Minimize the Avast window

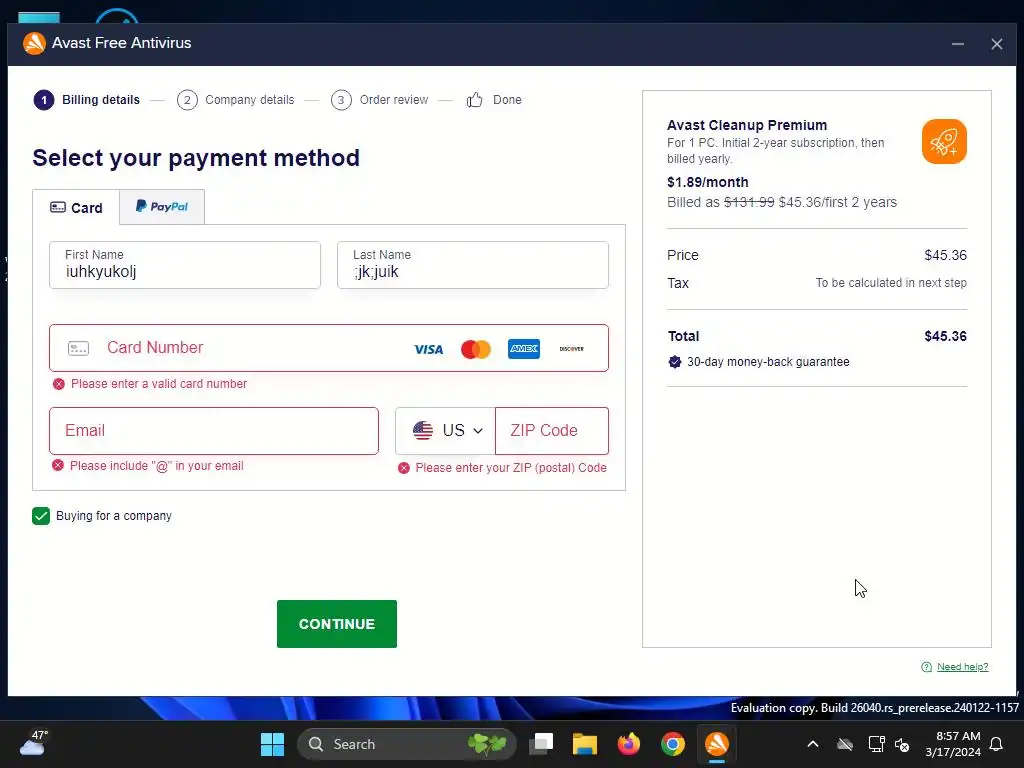(957, 44)
